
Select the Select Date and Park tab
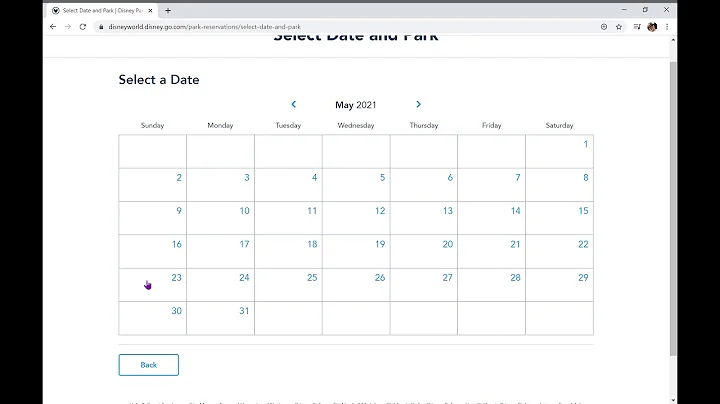[x=103, y=10]
